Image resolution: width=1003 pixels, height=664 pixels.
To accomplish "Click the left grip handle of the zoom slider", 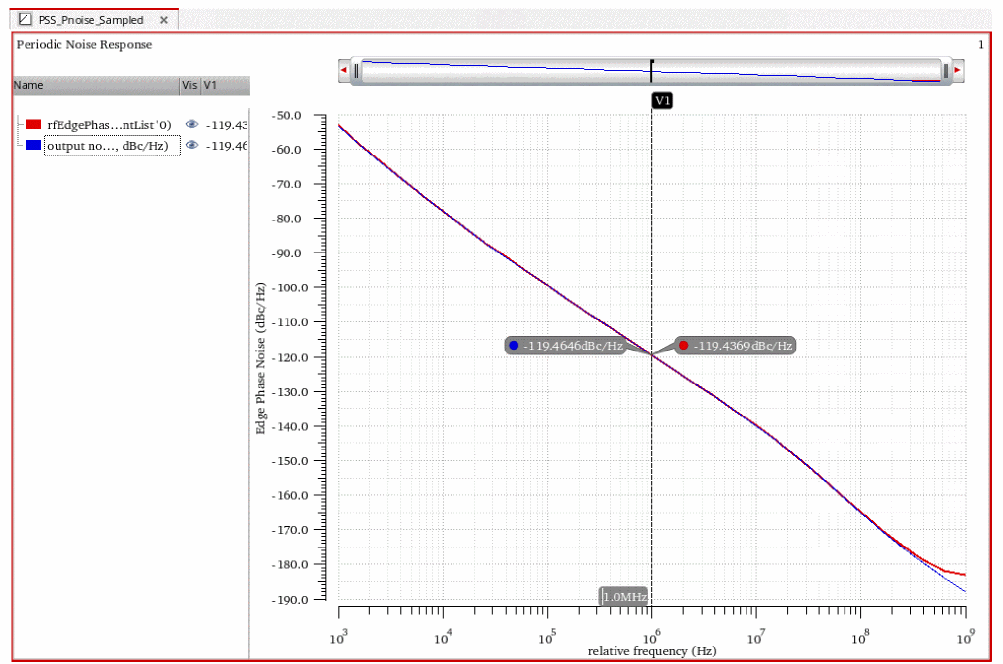I will pos(356,71).
